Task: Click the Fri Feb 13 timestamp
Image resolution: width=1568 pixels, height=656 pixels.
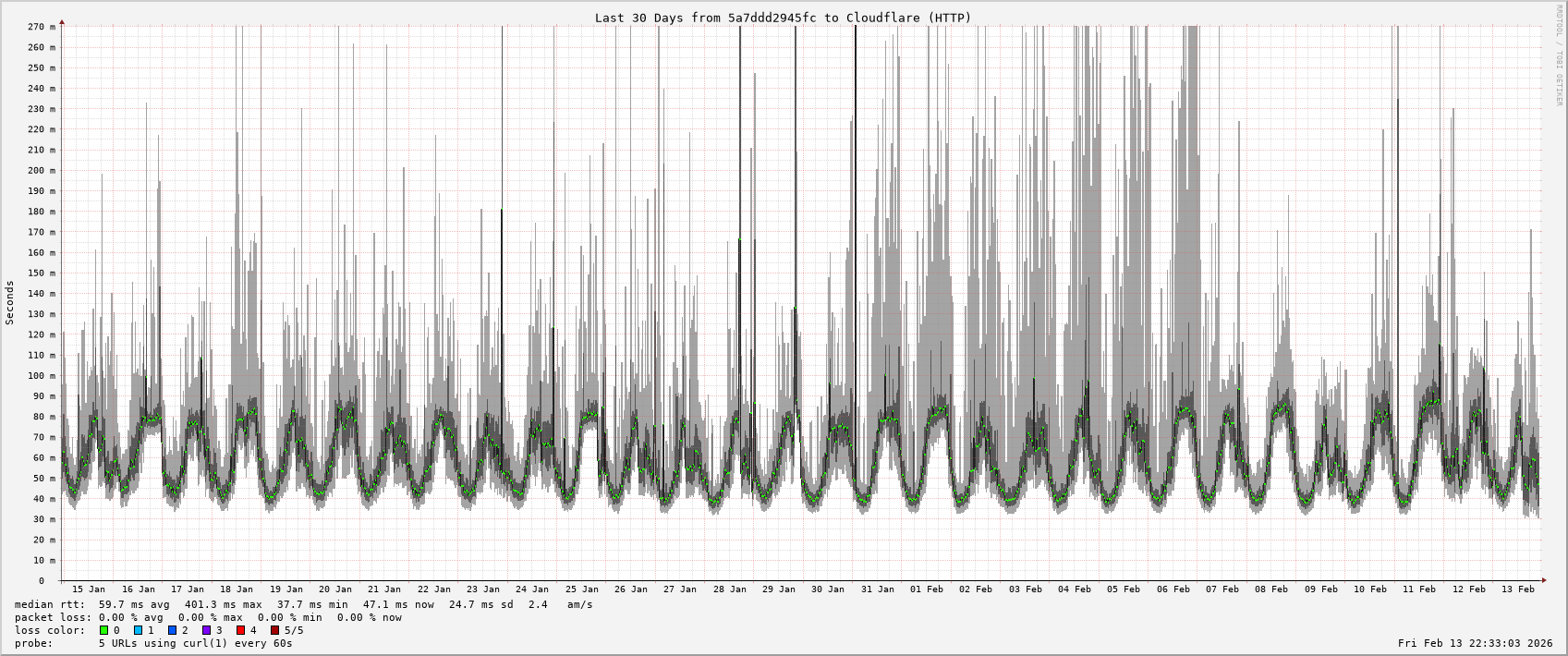Action: tap(1475, 643)
